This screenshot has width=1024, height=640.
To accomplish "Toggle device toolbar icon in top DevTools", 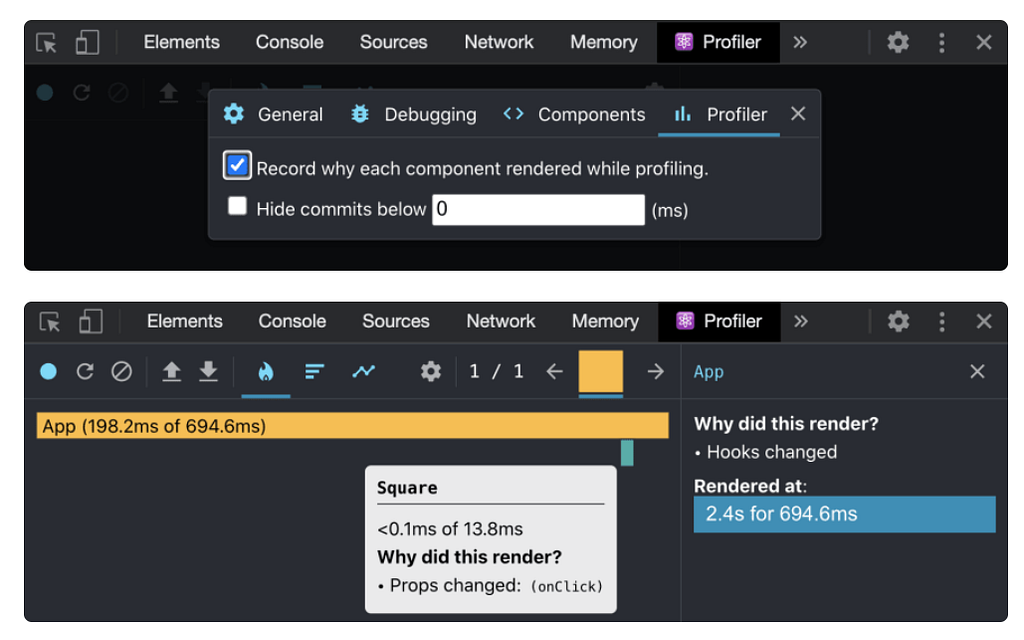I will (87, 42).
